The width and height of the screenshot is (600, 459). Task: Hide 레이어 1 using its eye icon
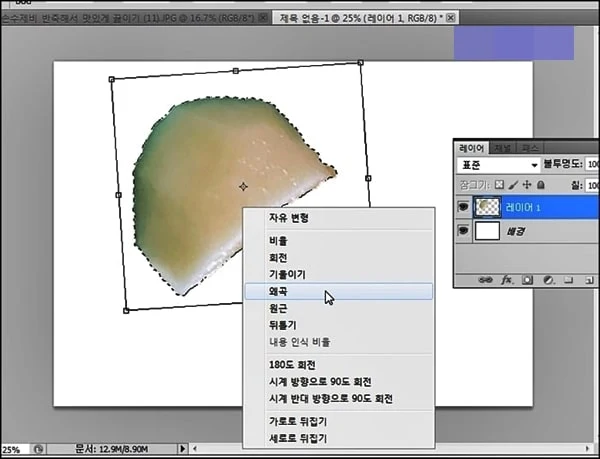tap(463, 207)
